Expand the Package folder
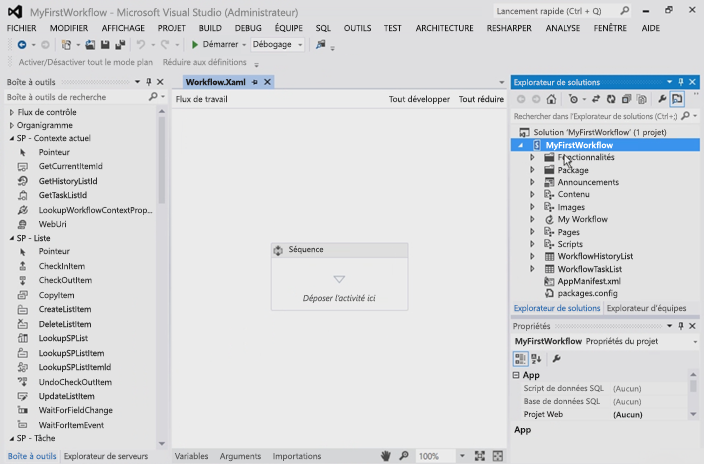The height and width of the screenshot is (464, 704). 532,170
